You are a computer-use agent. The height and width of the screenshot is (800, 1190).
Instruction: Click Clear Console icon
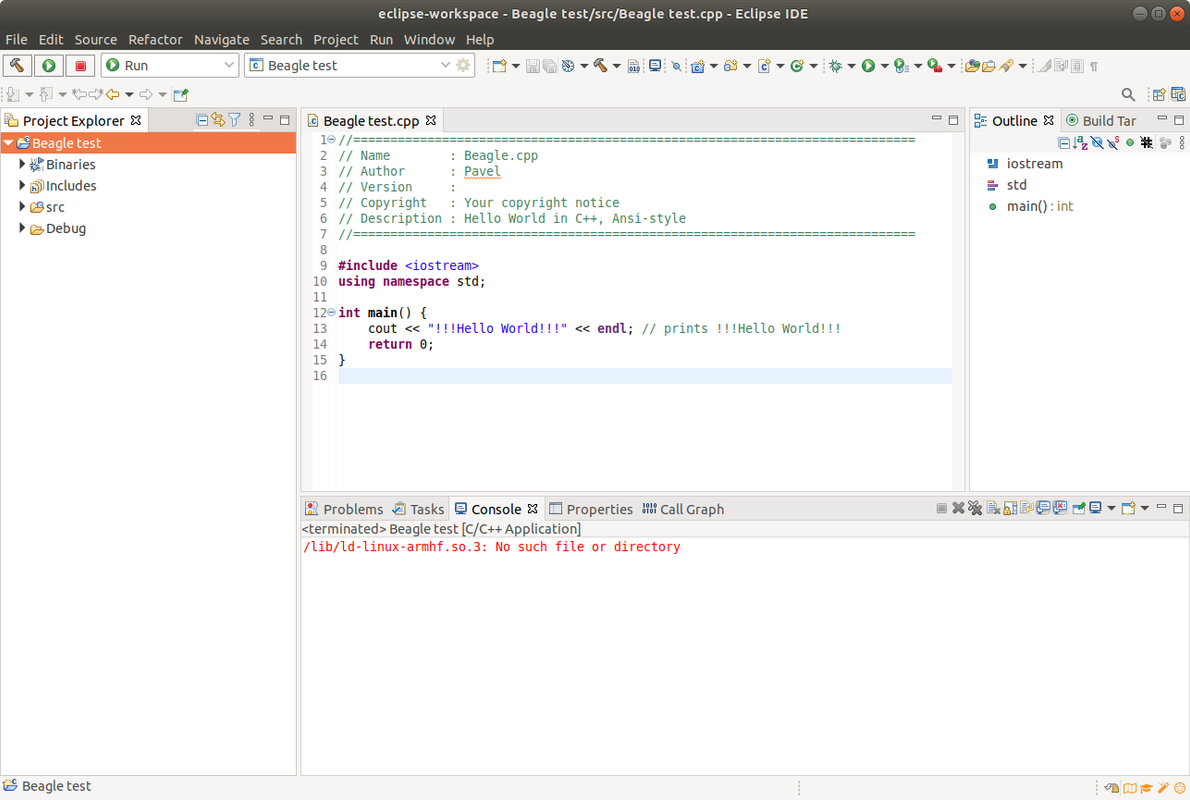pyautogui.click(x=993, y=509)
